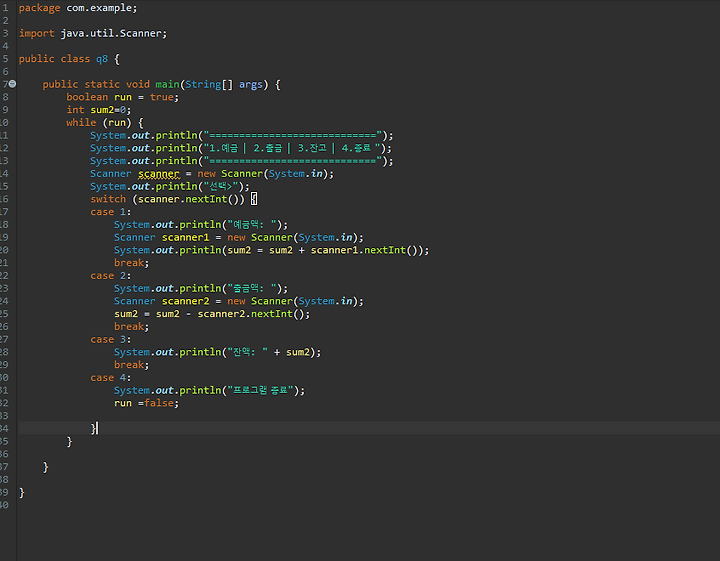The image size is (720, 561).
Task: Click 'String' parameter type in main
Action: pyautogui.click(x=203, y=84)
